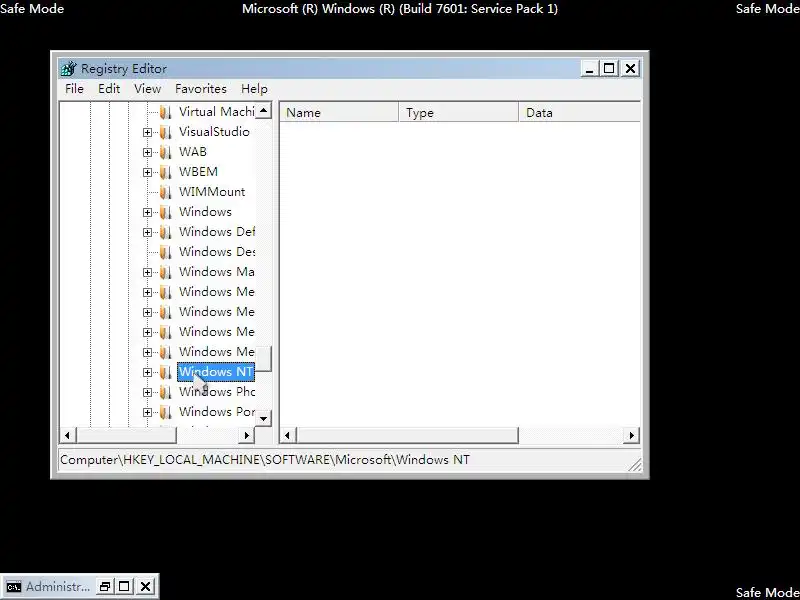Click values pane scroll right arrow
Screen dimensions: 800x600
632,435
